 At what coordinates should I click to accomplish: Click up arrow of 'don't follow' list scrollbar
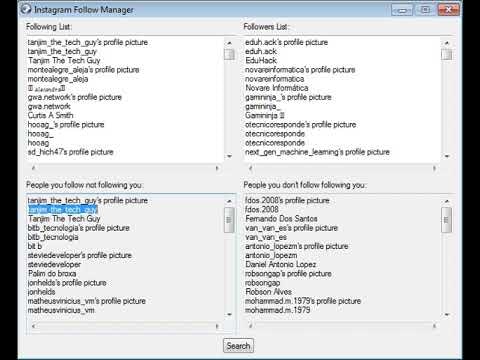pyautogui.click(x=447, y=201)
